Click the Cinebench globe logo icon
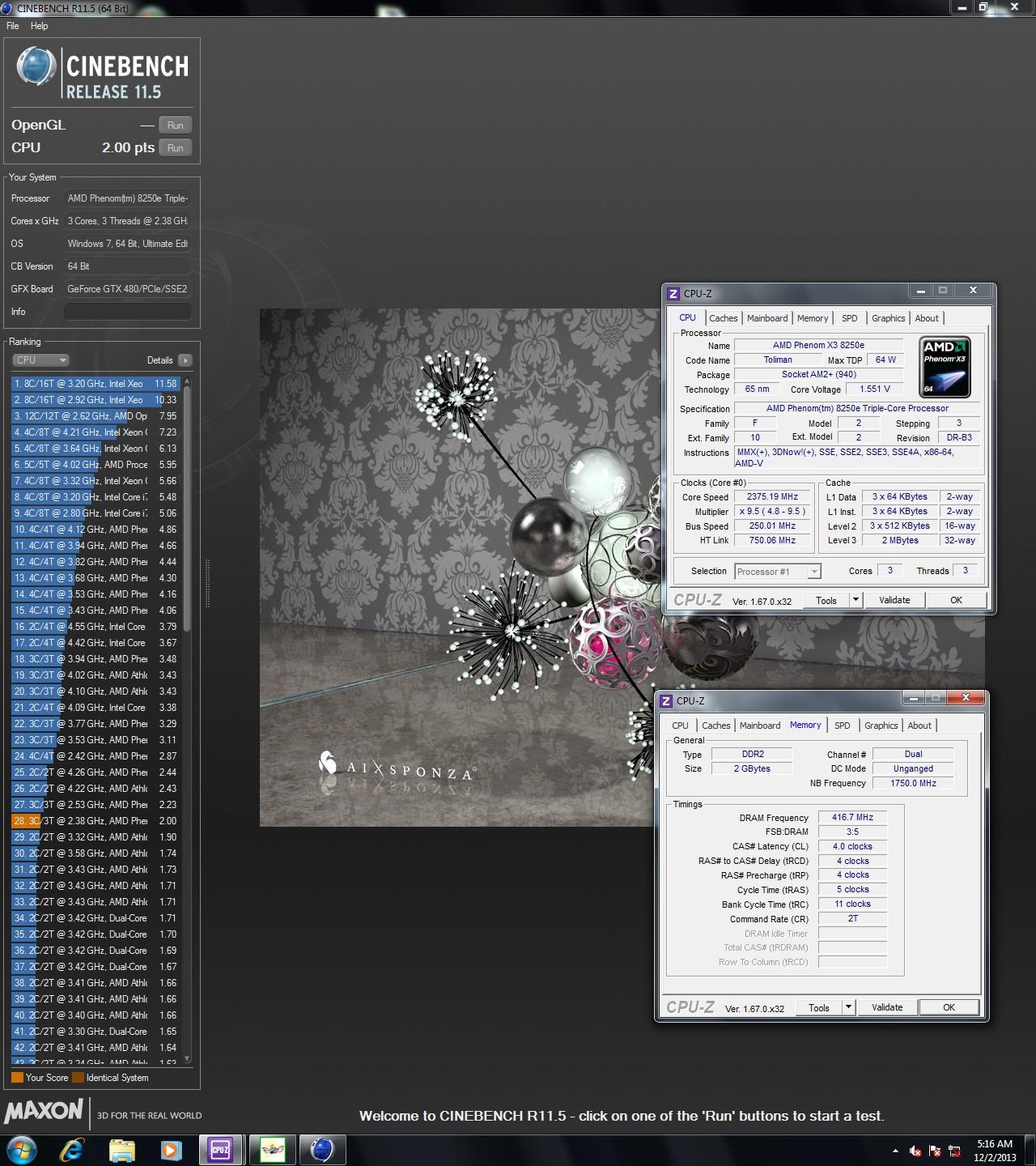Image resolution: width=1036 pixels, height=1166 pixels. tap(36, 66)
